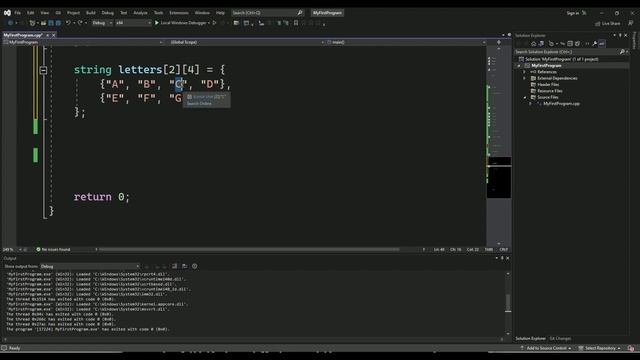Open the main() member dropdown
The width and height of the screenshot is (640, 360).
click(x=406, y=42)
